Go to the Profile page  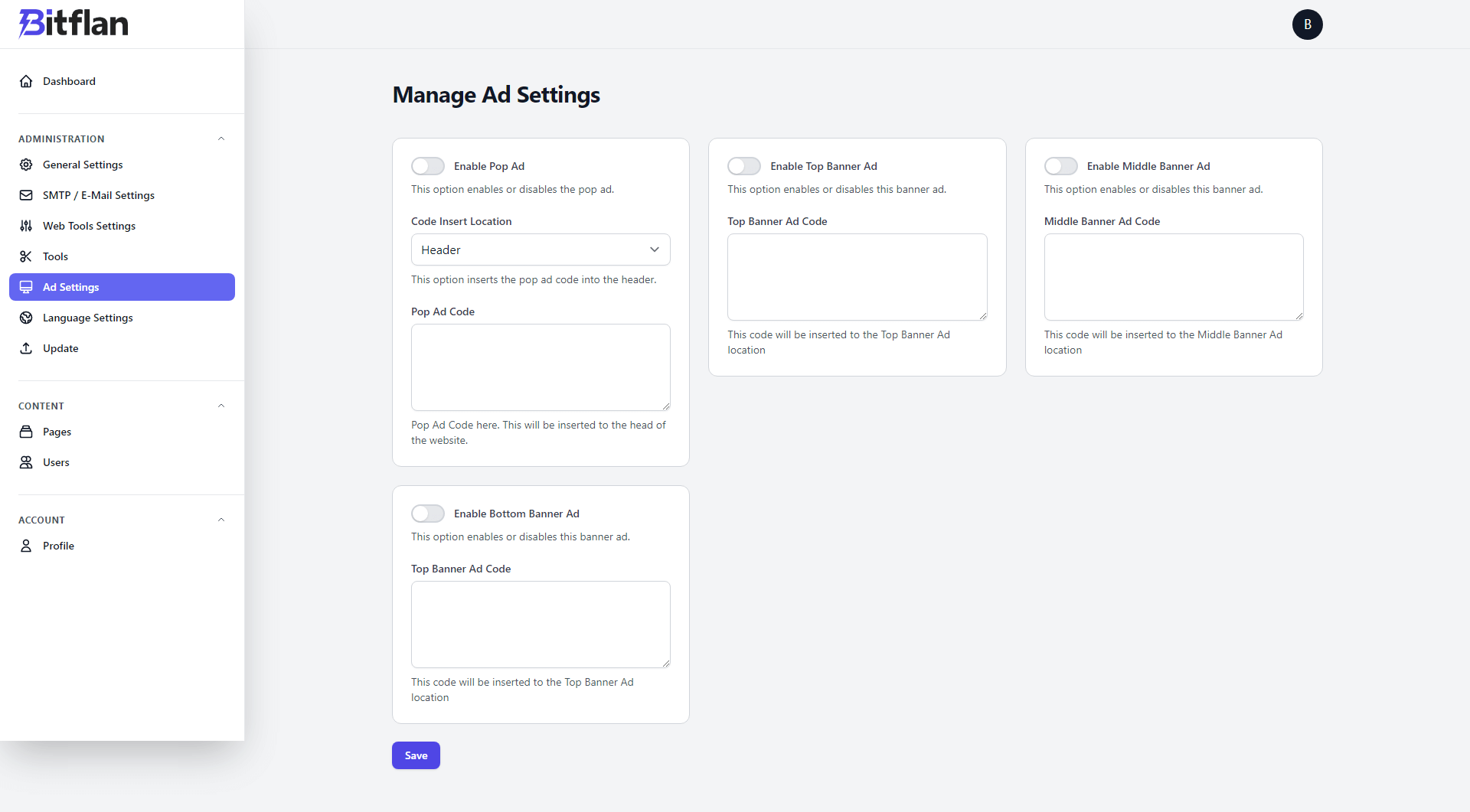pos(60,546)
